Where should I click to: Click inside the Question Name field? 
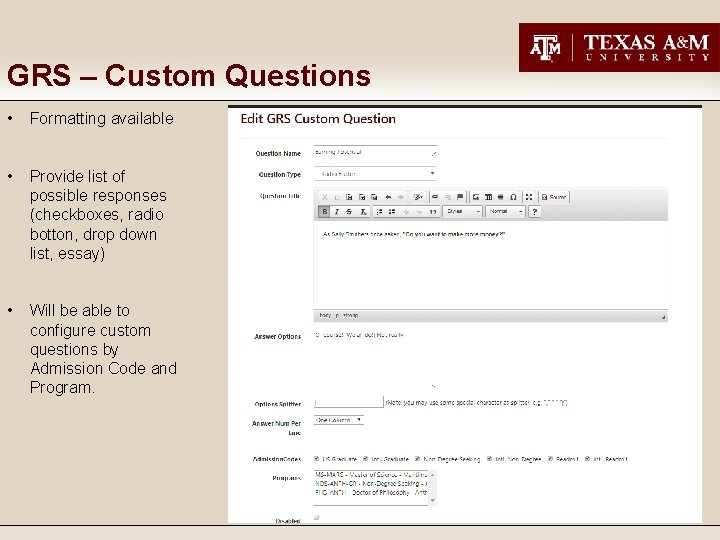click(375, 152)
